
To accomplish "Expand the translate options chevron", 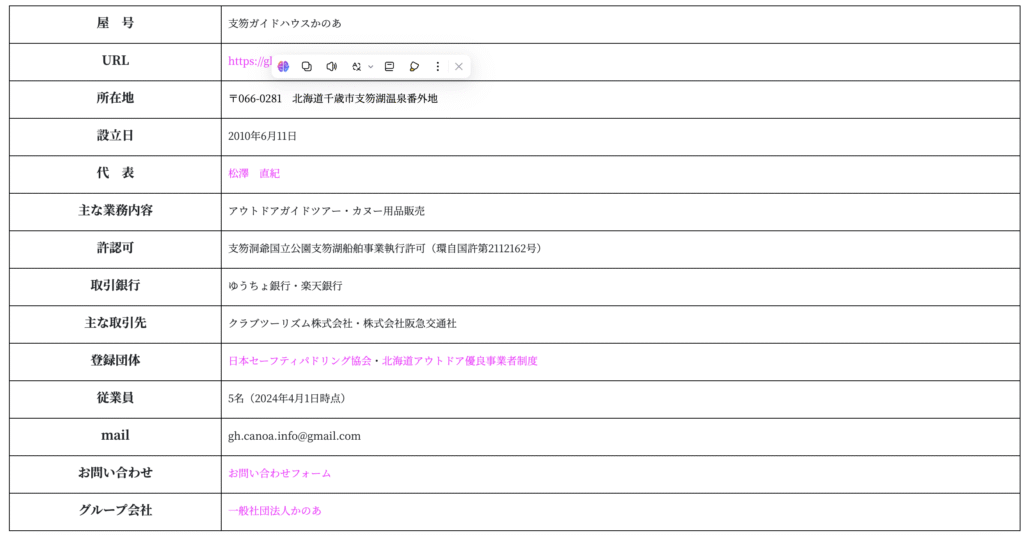I will [x=370, y=67].
